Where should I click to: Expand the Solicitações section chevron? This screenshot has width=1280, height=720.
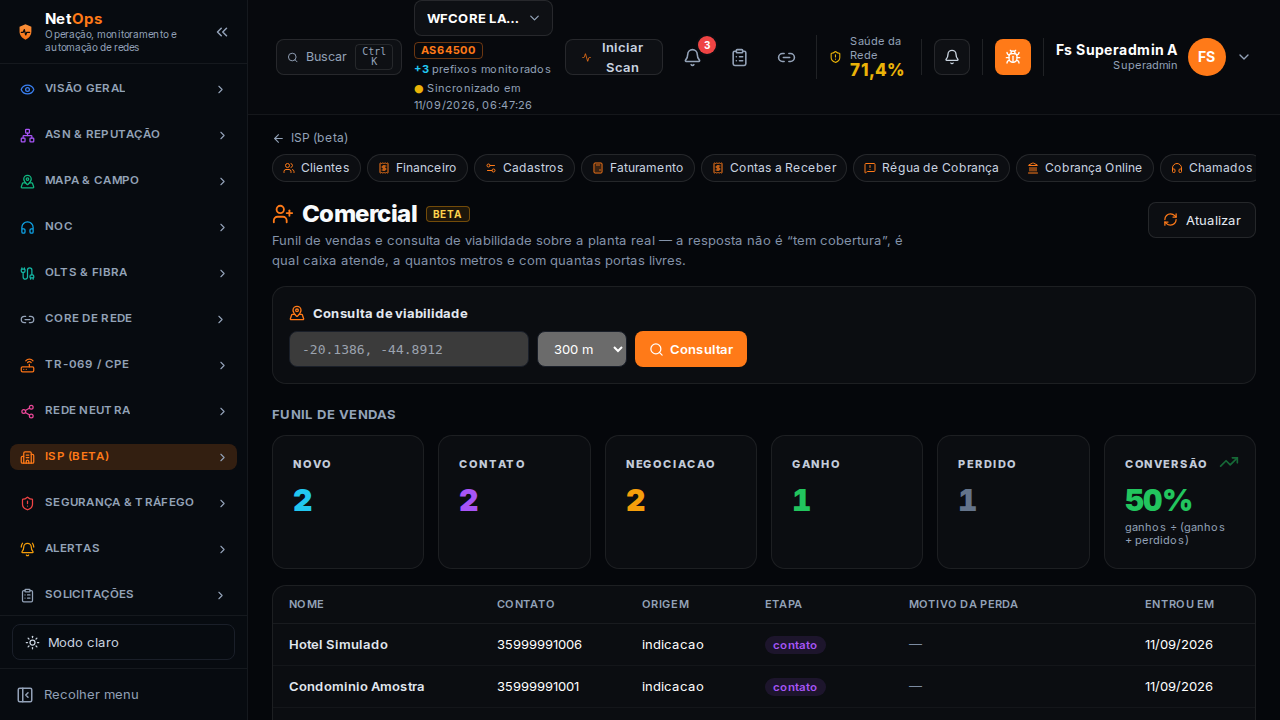point(222,595)
